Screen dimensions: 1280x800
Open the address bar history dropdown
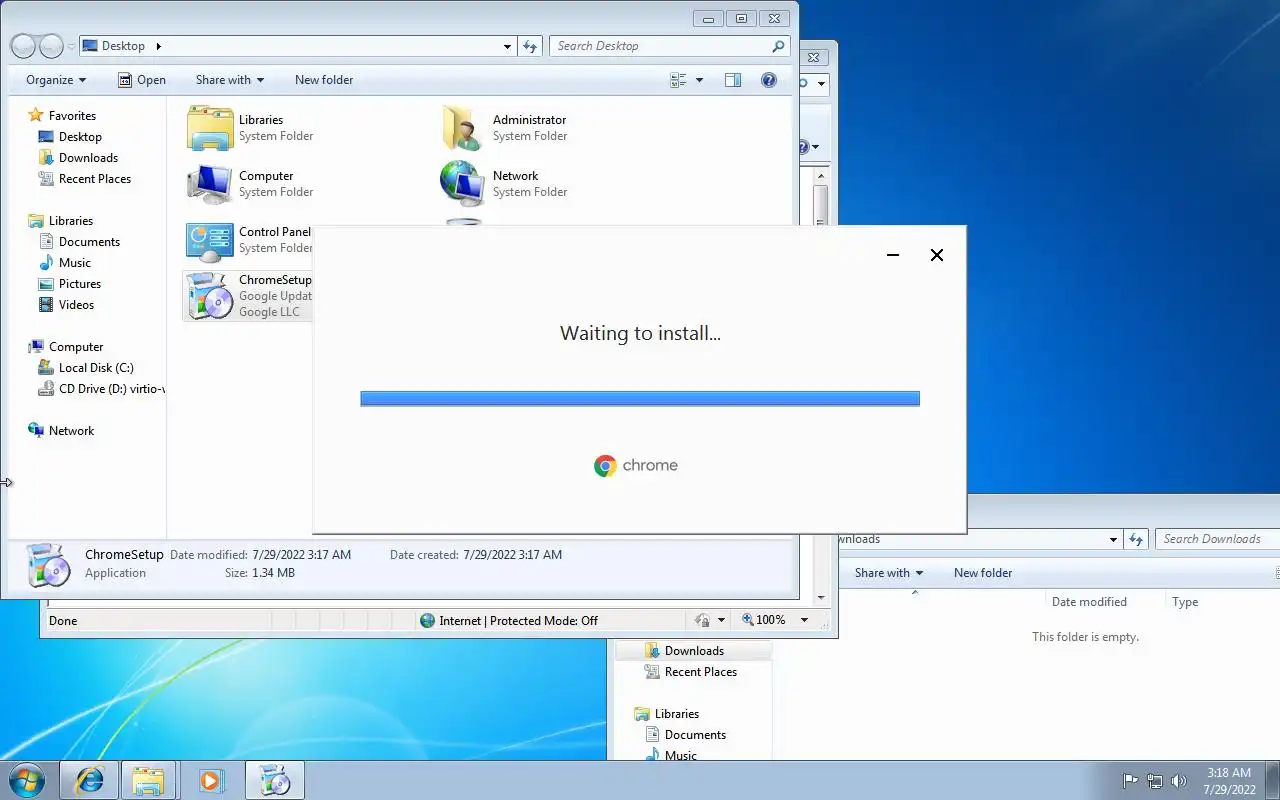point(507,46)
